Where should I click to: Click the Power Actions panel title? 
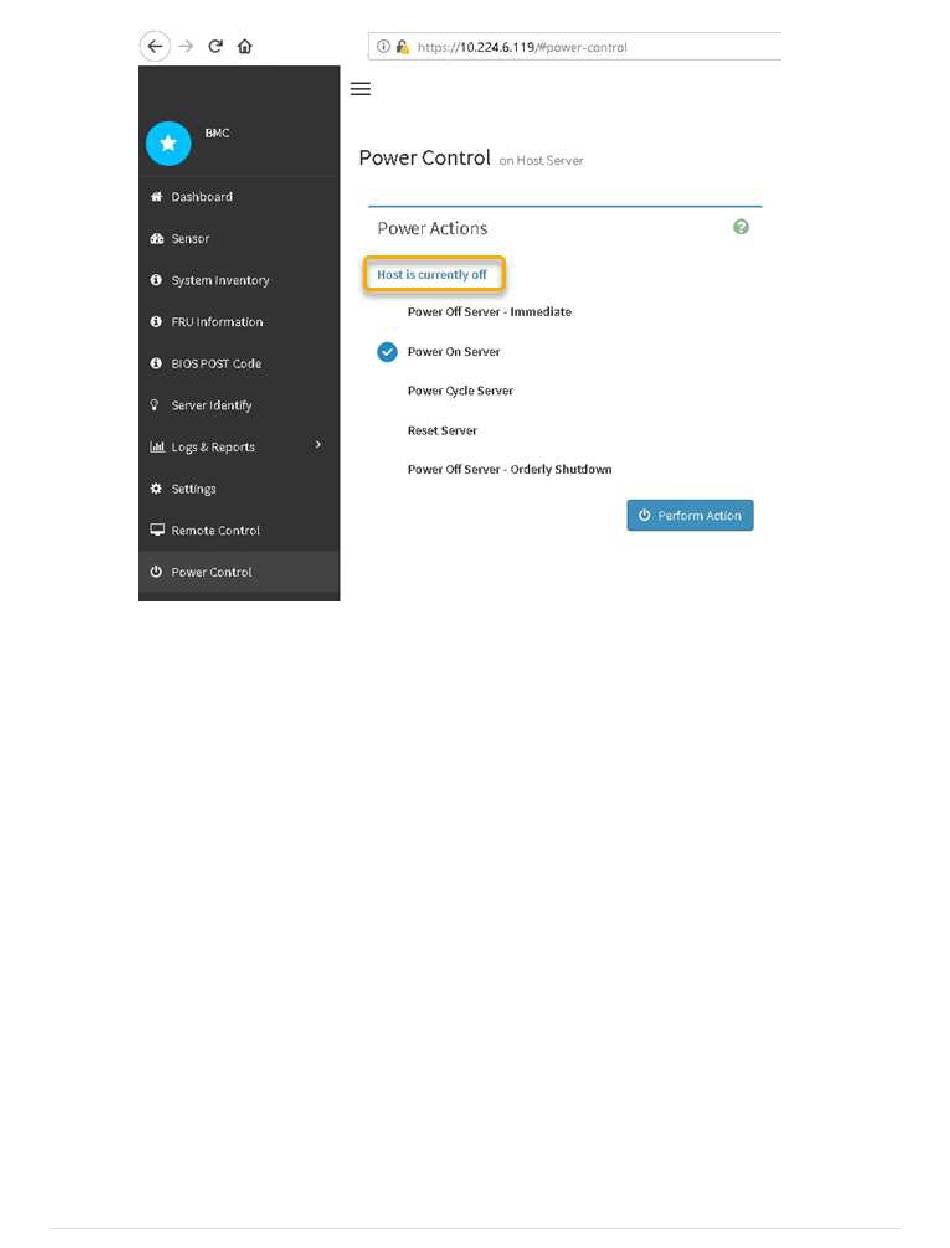click(432, 228)
